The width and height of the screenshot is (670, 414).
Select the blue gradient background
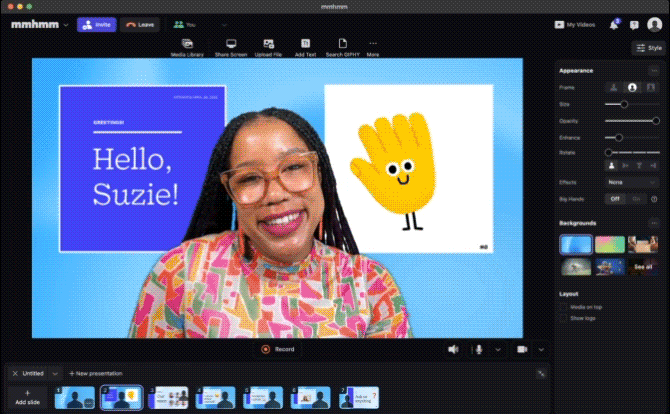[576, 244]
